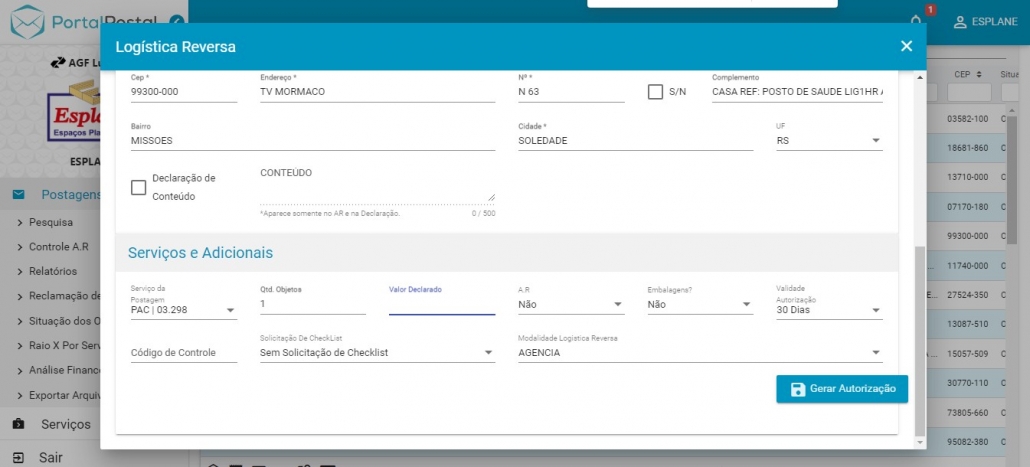Expand the Serviço da Postagem dropdown

coord(230,310)
